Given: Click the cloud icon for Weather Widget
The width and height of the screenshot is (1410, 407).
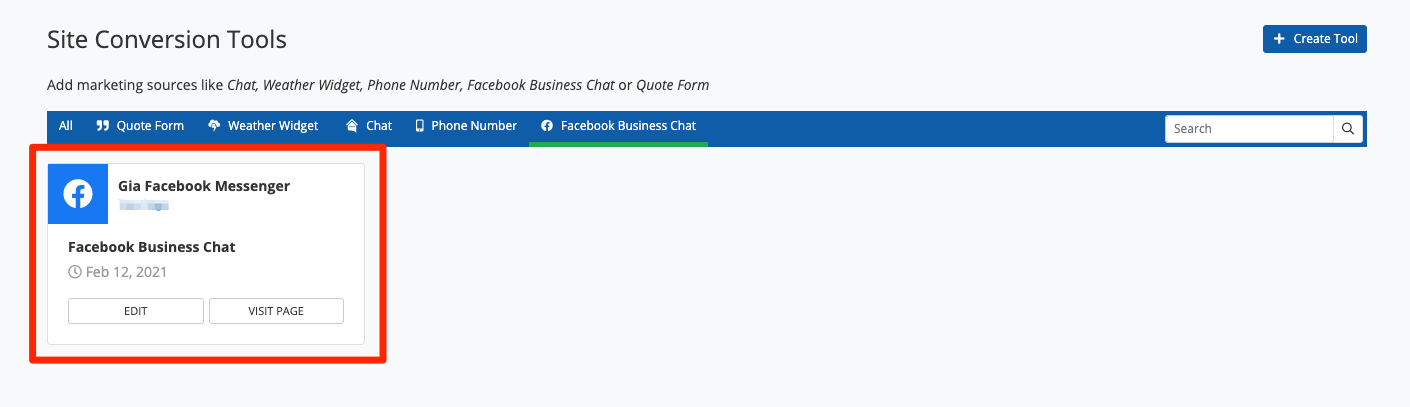Looking at the screenshot, I should [214, 126].
